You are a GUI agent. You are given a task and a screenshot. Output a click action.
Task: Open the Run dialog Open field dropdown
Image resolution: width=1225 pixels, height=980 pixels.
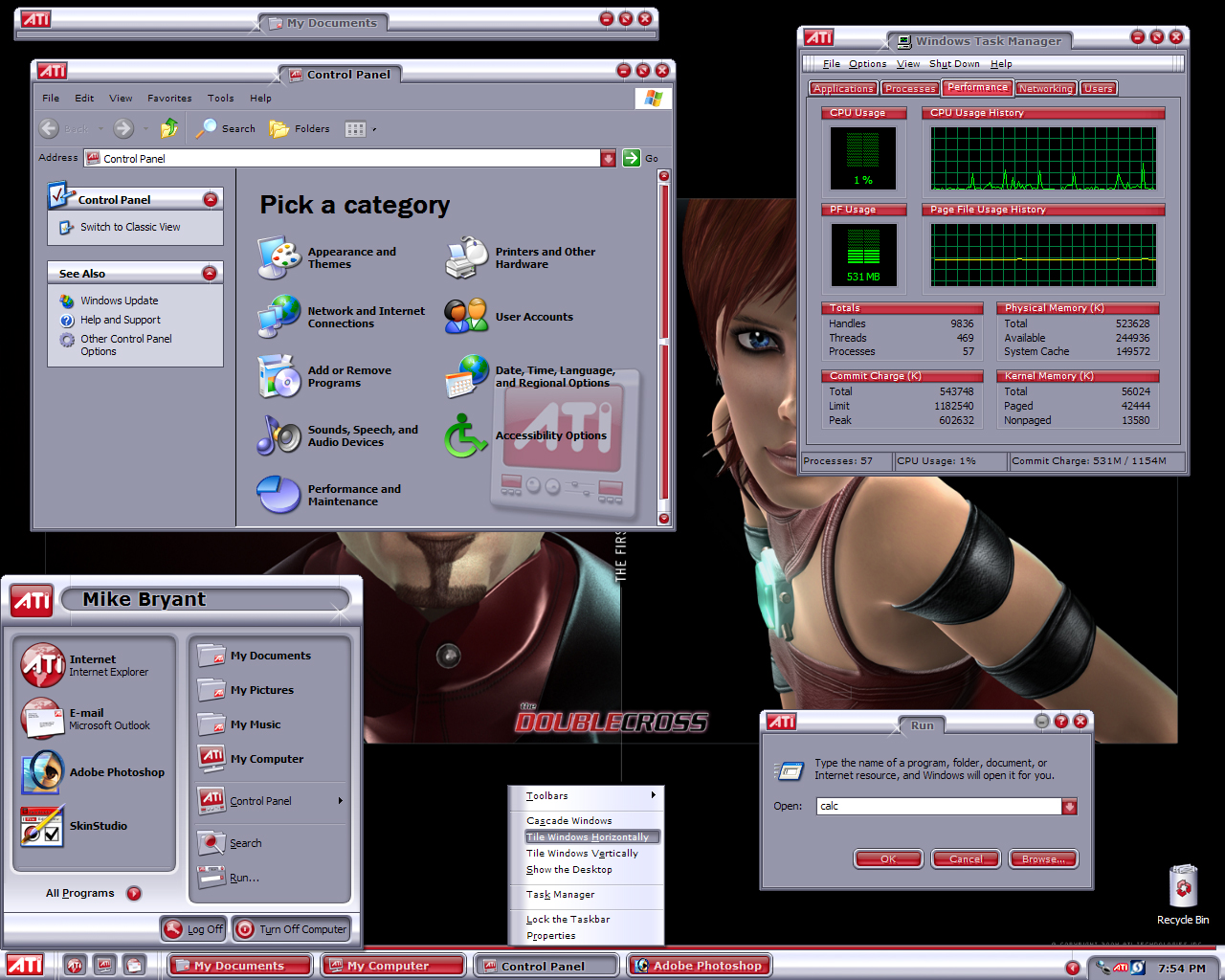(1070, 807)
